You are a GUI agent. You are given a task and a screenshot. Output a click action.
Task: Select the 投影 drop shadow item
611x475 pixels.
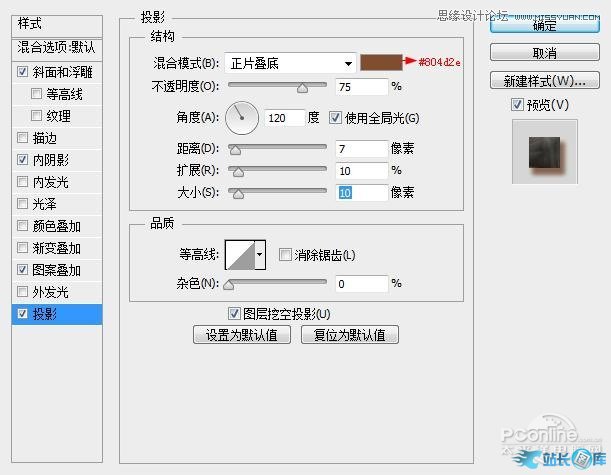(x=57, y=314)
